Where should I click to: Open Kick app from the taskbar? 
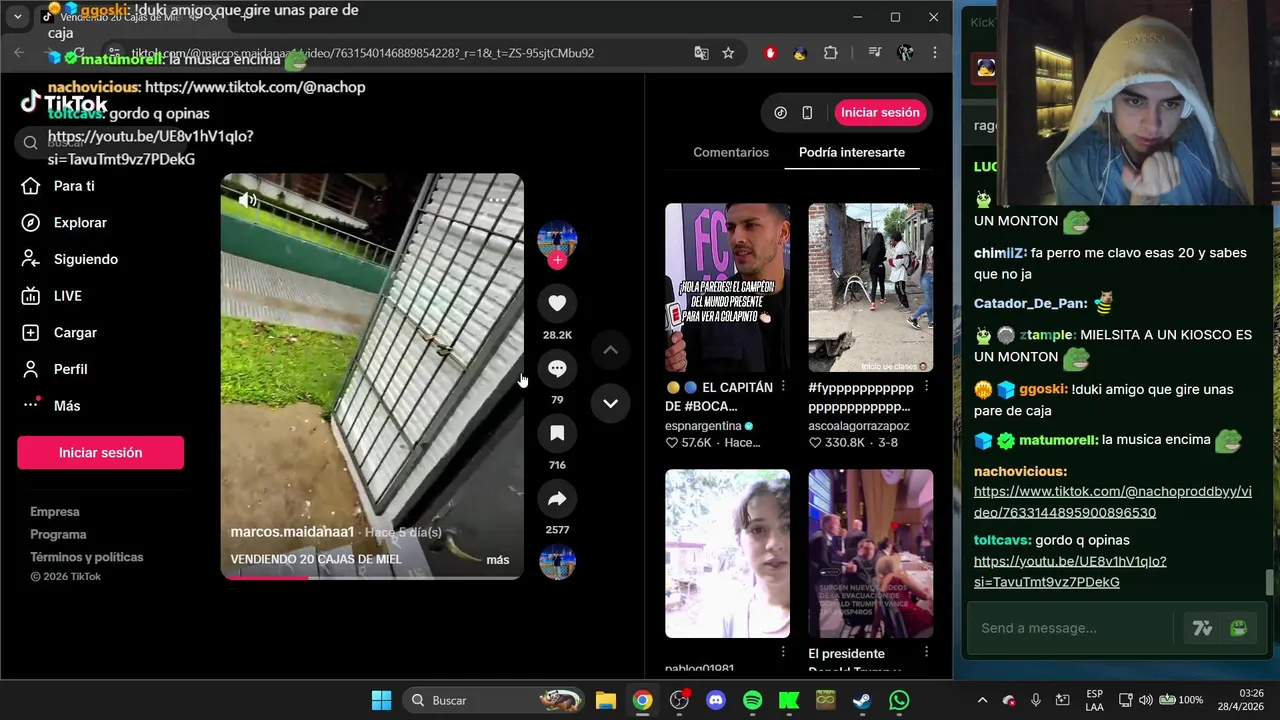(x=789, y=700)
